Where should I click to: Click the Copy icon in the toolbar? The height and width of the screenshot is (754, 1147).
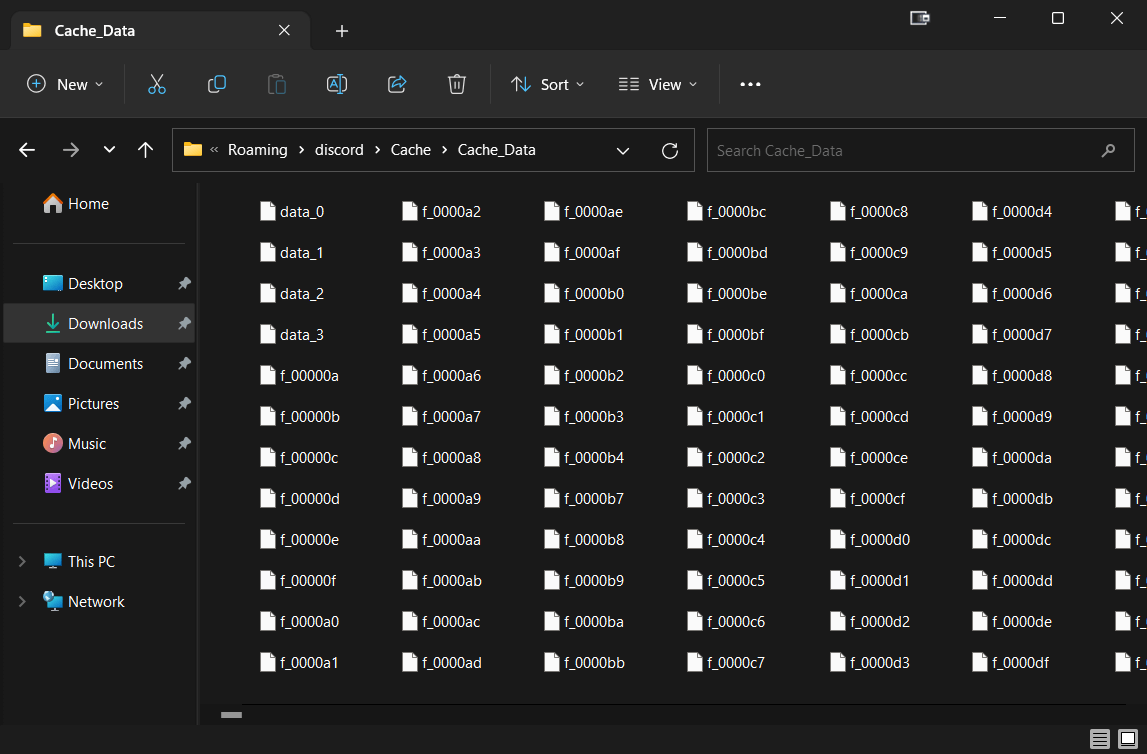pos(217,84)
